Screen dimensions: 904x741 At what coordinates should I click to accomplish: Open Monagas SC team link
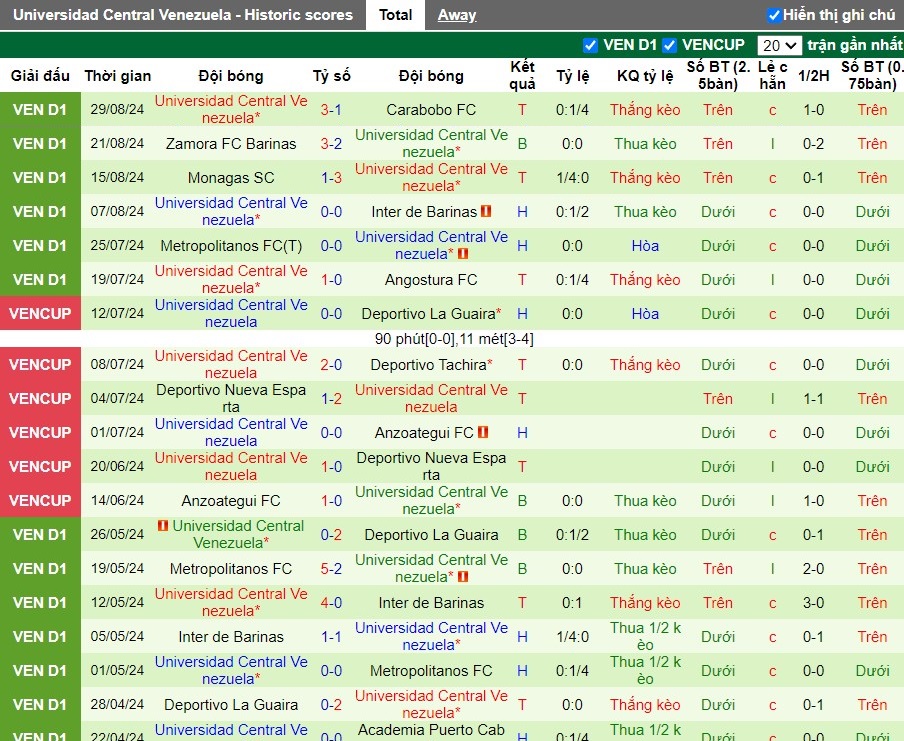point(231,178)
